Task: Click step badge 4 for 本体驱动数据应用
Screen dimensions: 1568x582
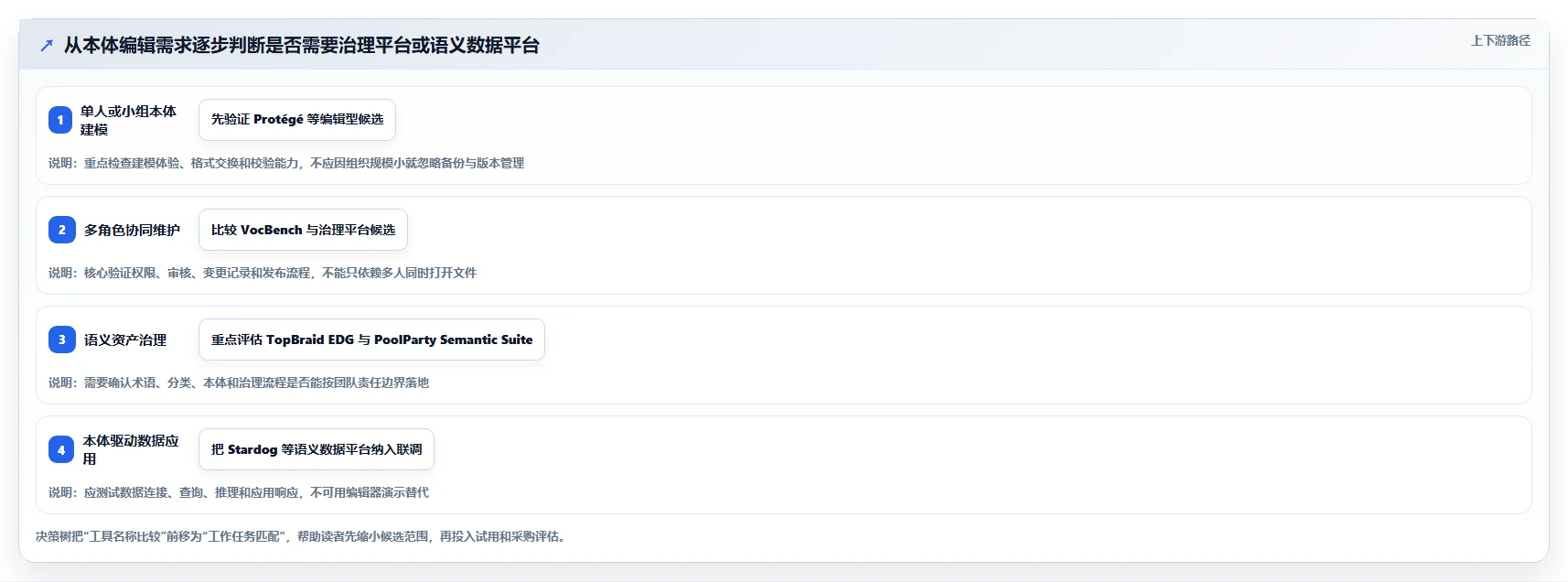Action: pyautogui.click(x=61, y=449)
